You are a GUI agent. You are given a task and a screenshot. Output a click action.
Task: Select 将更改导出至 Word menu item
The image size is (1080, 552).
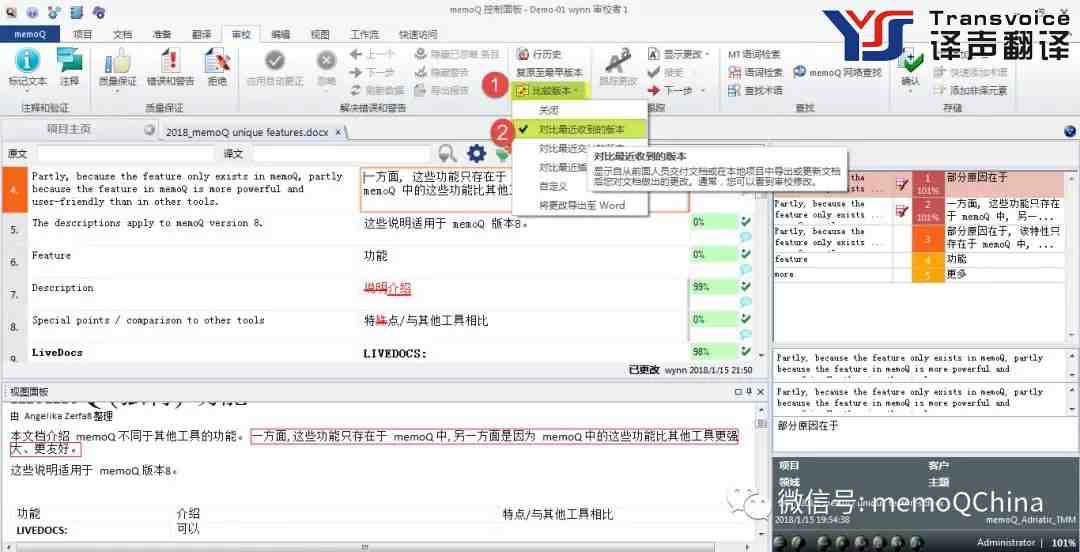point(581,205)
